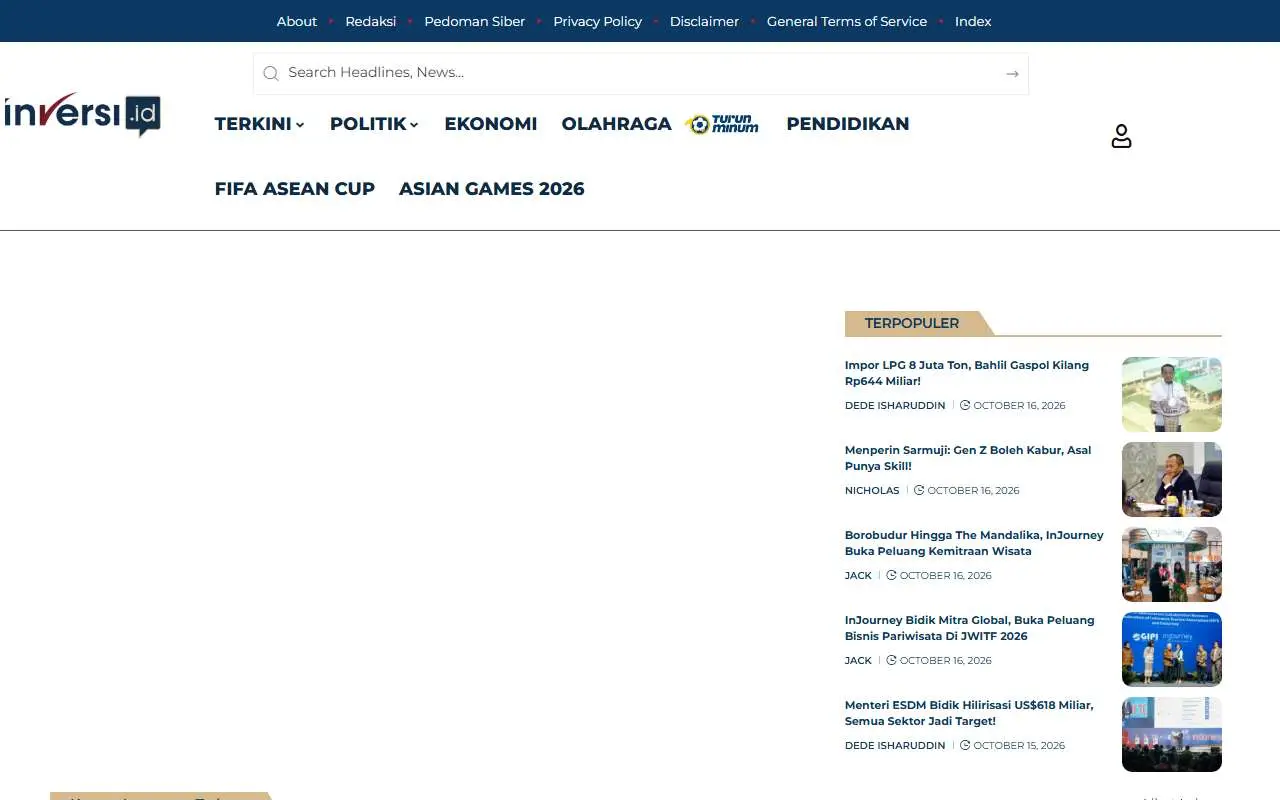Click the clock icon on Impor LPG article
The image size is (1280, 800).
click(x=965, y=406)
